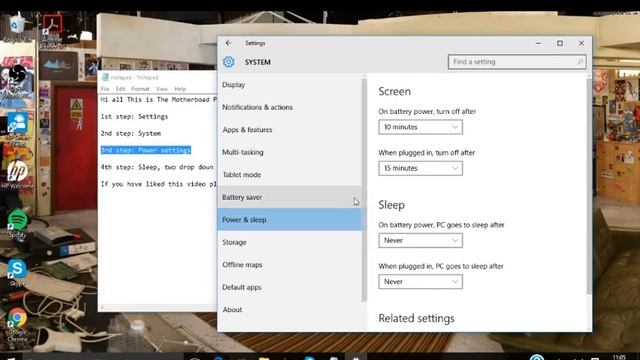
Task: Open Notepad's Help menu
Action: 180,89
